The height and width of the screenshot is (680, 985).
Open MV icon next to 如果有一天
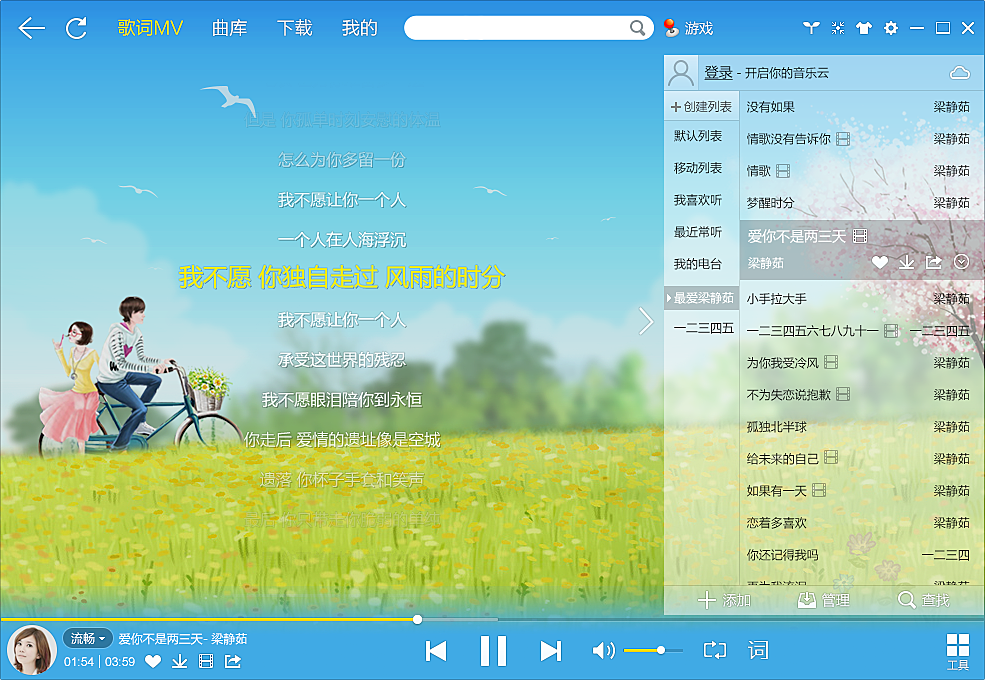(x=819, y=490)
